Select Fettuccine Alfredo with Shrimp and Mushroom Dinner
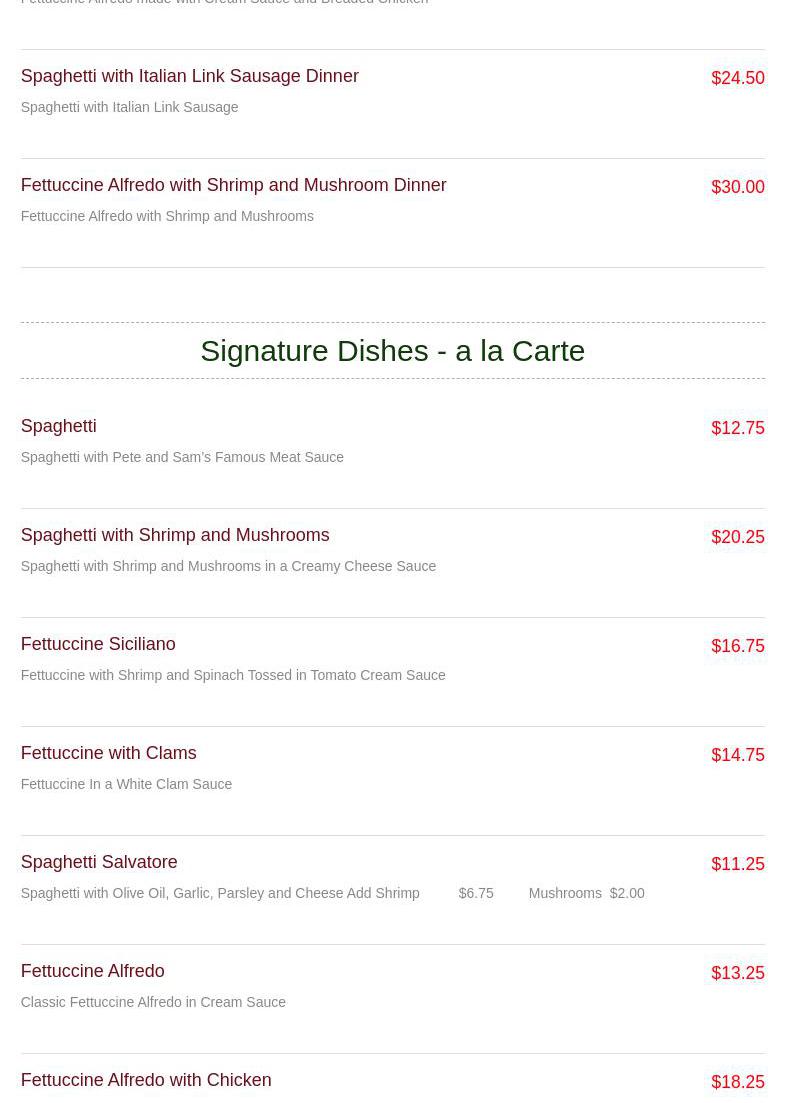The width and height of the screenshot is (785, 1103). tap(234, 185)
